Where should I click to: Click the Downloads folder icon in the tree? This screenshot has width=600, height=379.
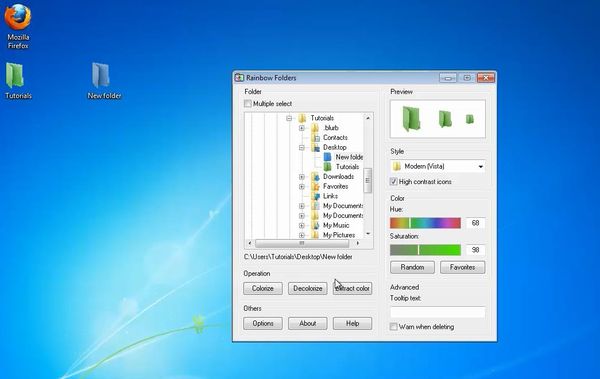tap(315, 176)
